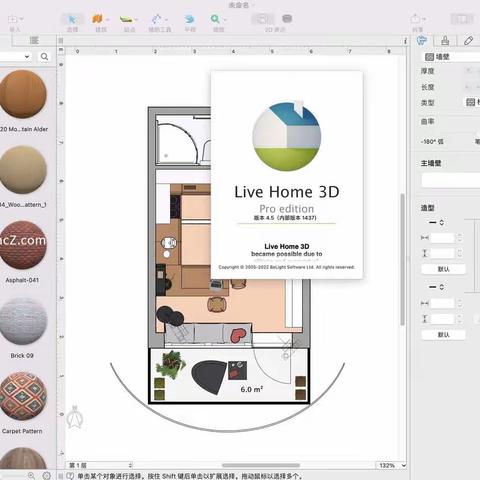Click the main wall material field

(451, 180)
